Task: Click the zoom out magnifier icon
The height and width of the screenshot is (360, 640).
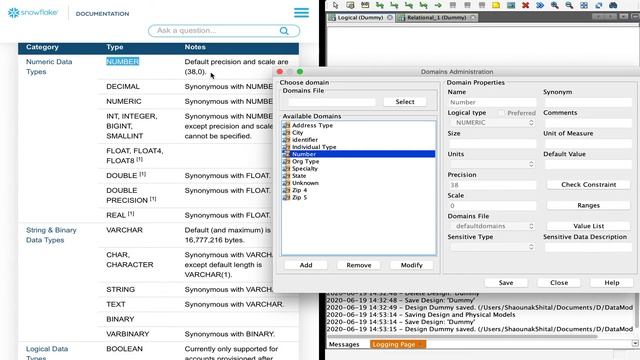Action: [569, 5]
